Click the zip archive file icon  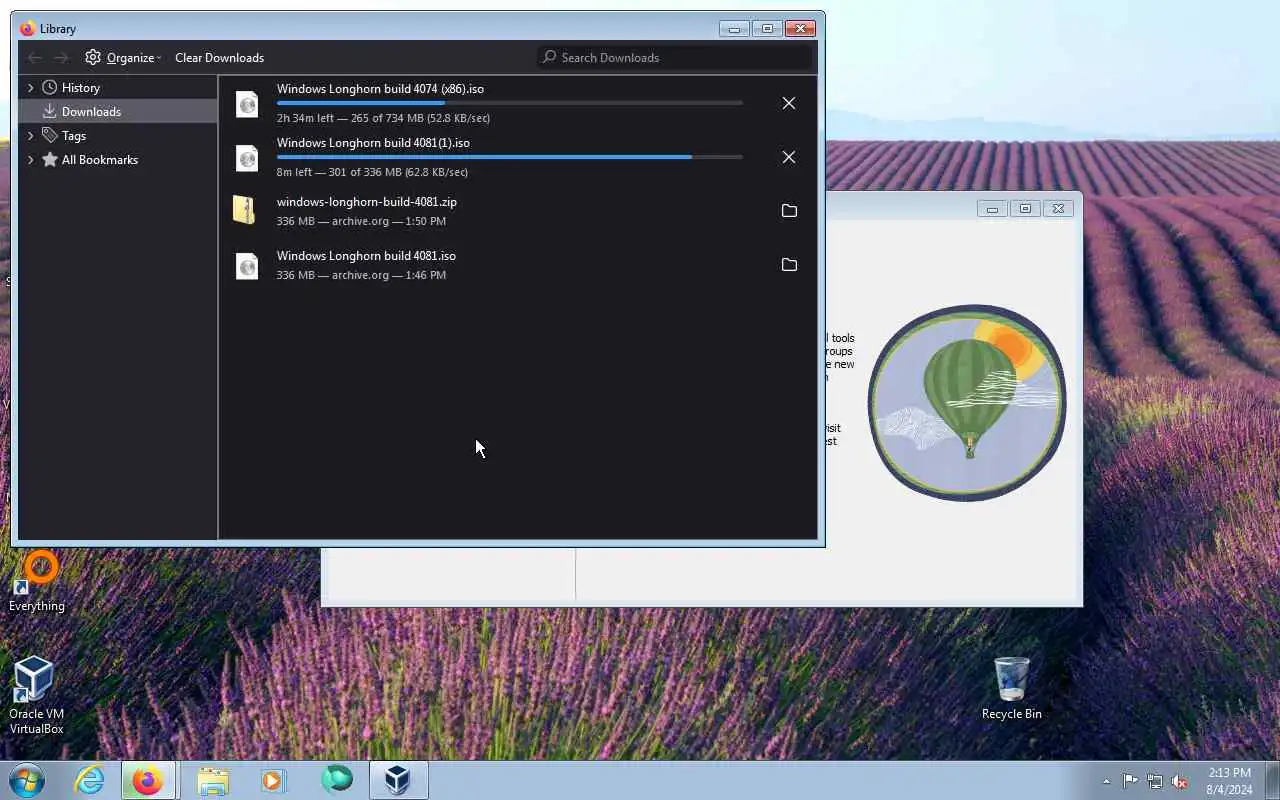[x=245, y=210]
